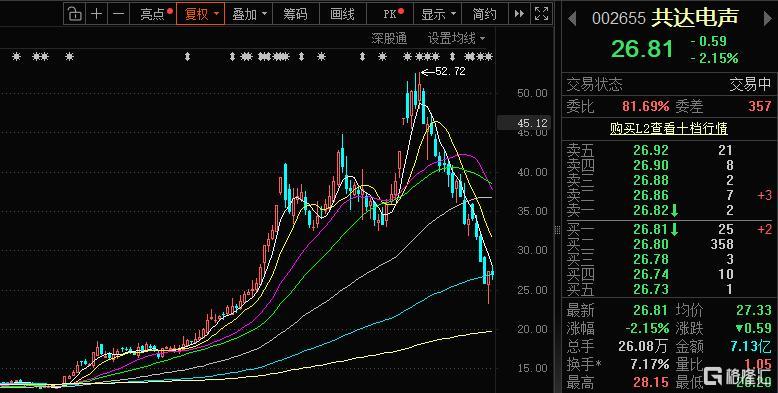Select the 画线 drawing tools item
The image size is (778, 393).
[x=343, y=14]
